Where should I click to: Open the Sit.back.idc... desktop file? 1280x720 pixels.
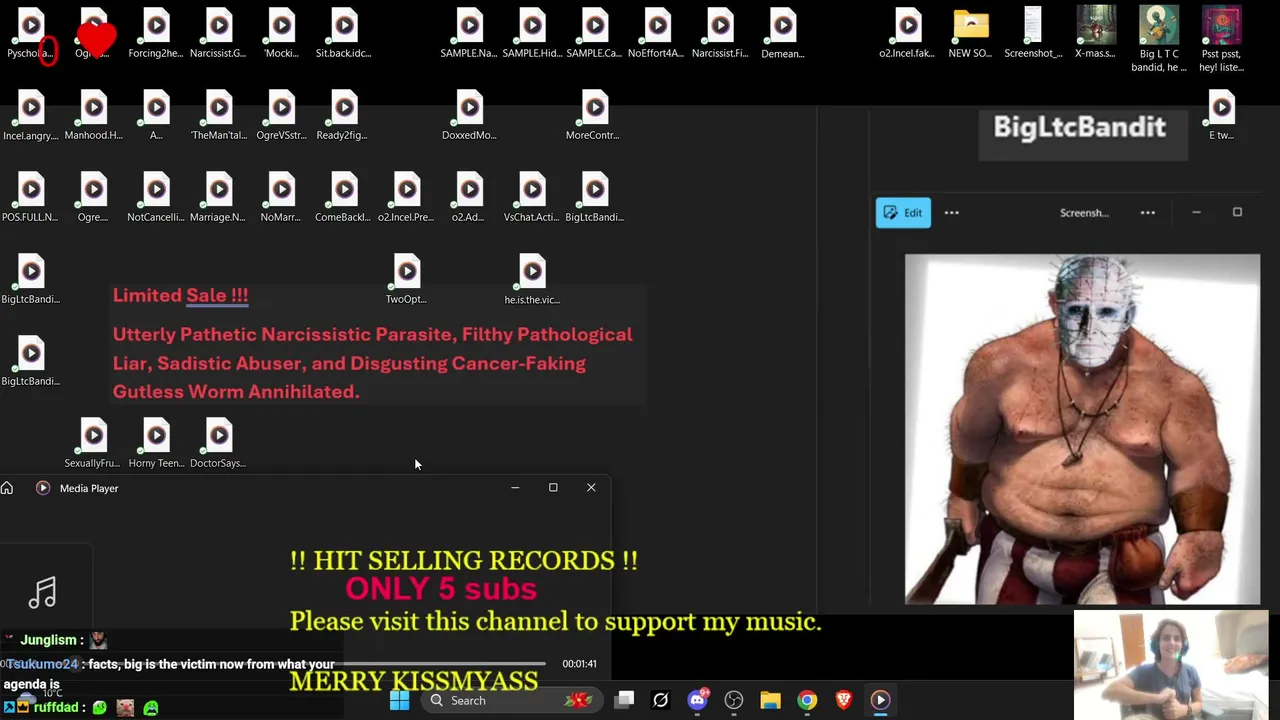344,34
